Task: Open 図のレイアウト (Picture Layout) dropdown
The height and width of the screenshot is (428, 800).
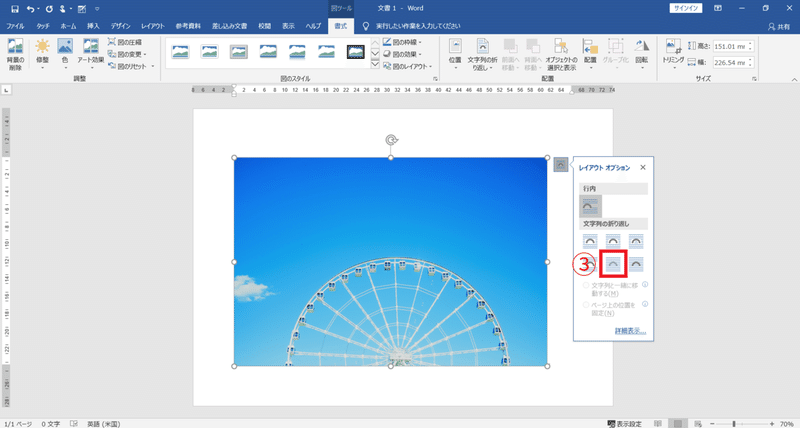Action: [407, 66]
